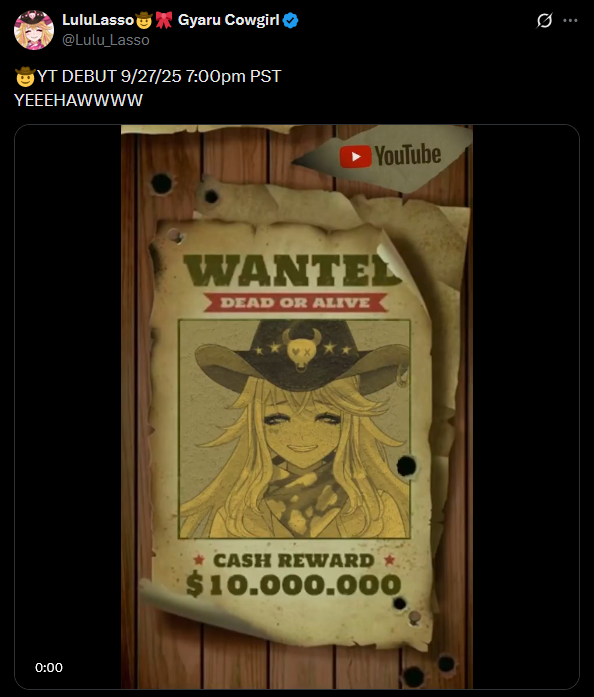Viewport: 594px width, 697px height.
Task: Open the @Lulu_Lasso handle link
Action: click(x=106, y=40)
